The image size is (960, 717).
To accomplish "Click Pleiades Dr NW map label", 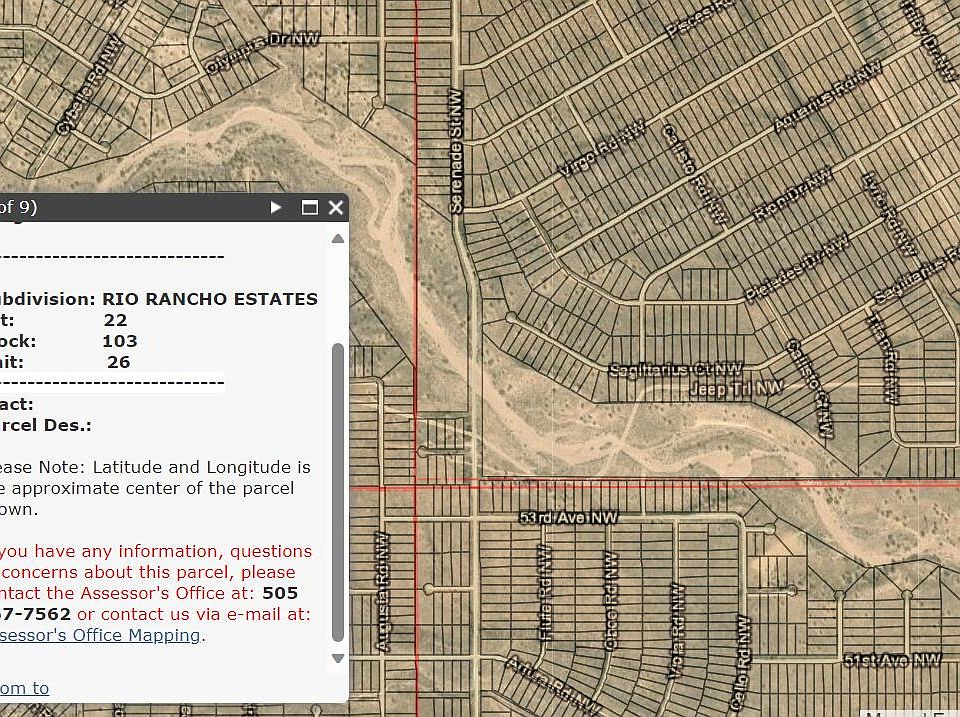I will pos(797,267).
